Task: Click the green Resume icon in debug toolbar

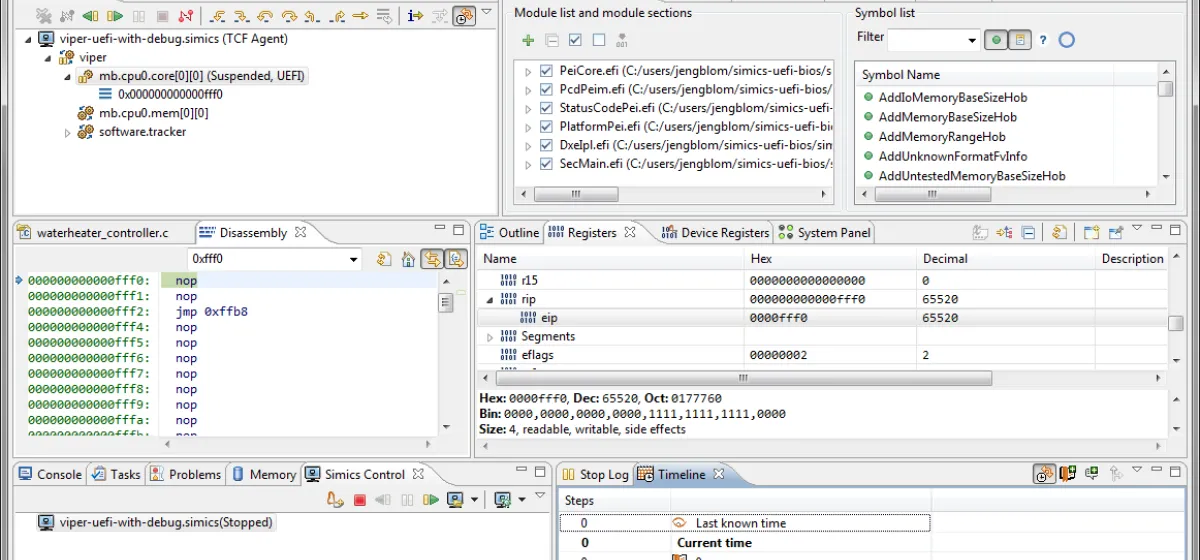Action: [115, 16]
